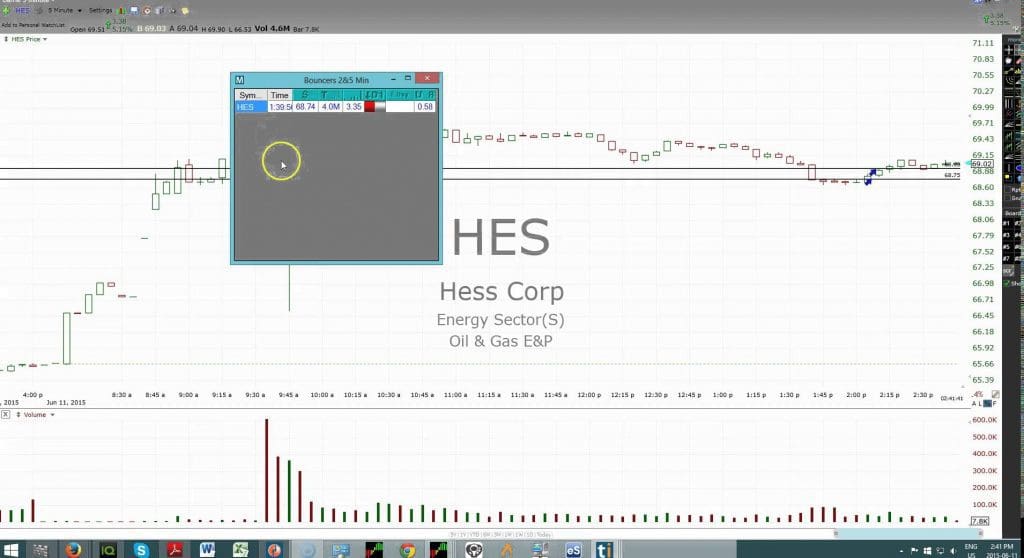Open Firefox from the taskbar
This screenshot has height=558, width=1024.
[x=73, y=550]
